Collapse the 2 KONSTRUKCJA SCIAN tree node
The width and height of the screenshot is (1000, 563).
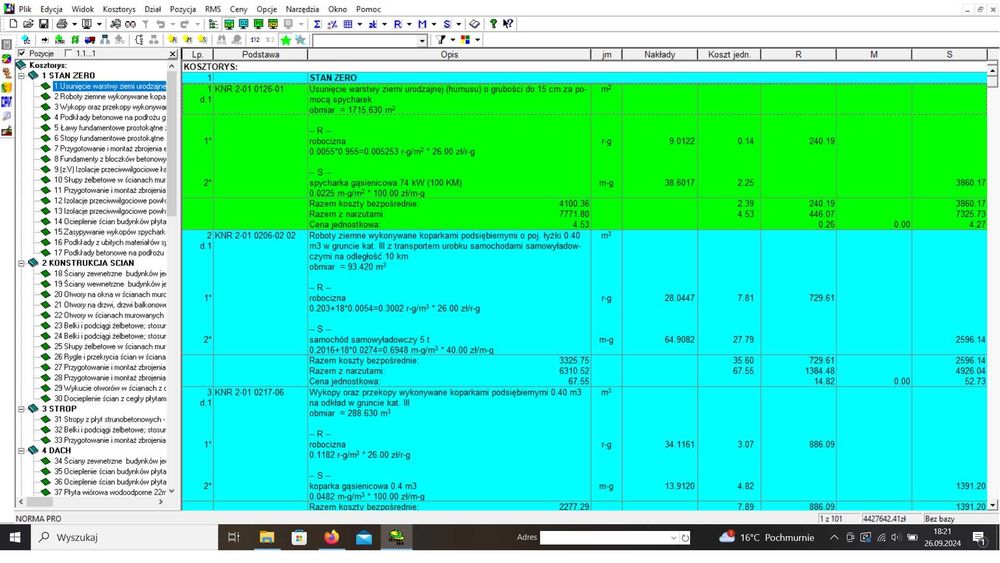[22, 263]
